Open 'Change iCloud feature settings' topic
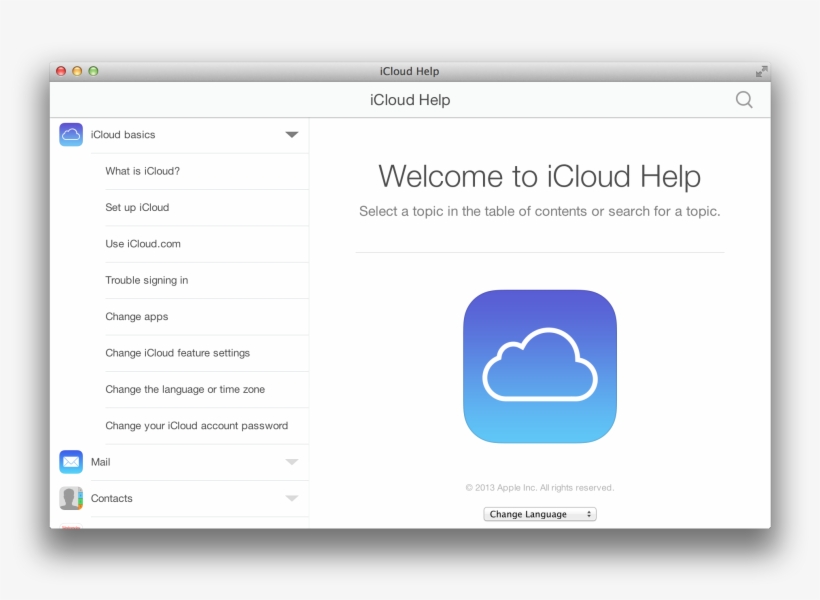Image resolution: width=820 pixels, height=600 pixels. pyautogui.click(x=207, y=353)
